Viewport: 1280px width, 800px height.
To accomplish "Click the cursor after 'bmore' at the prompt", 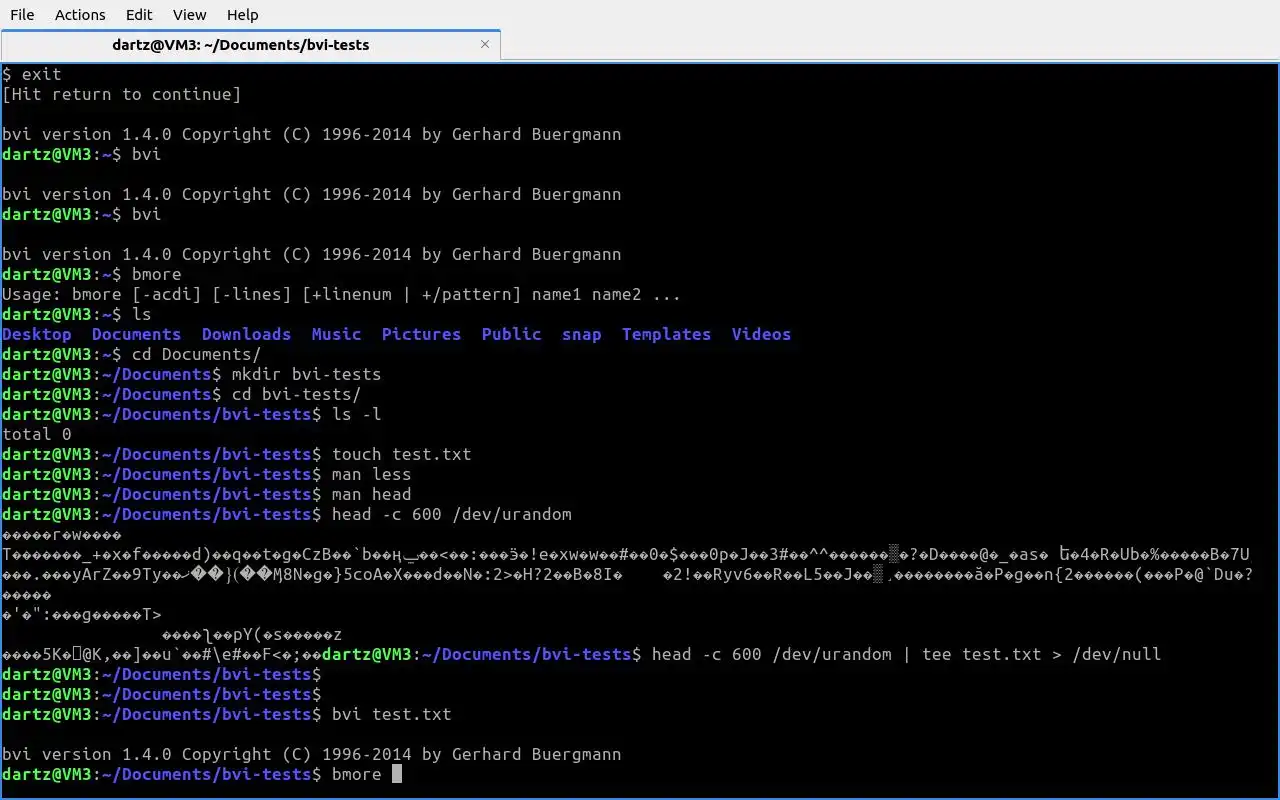I will (x=397, y=774).
